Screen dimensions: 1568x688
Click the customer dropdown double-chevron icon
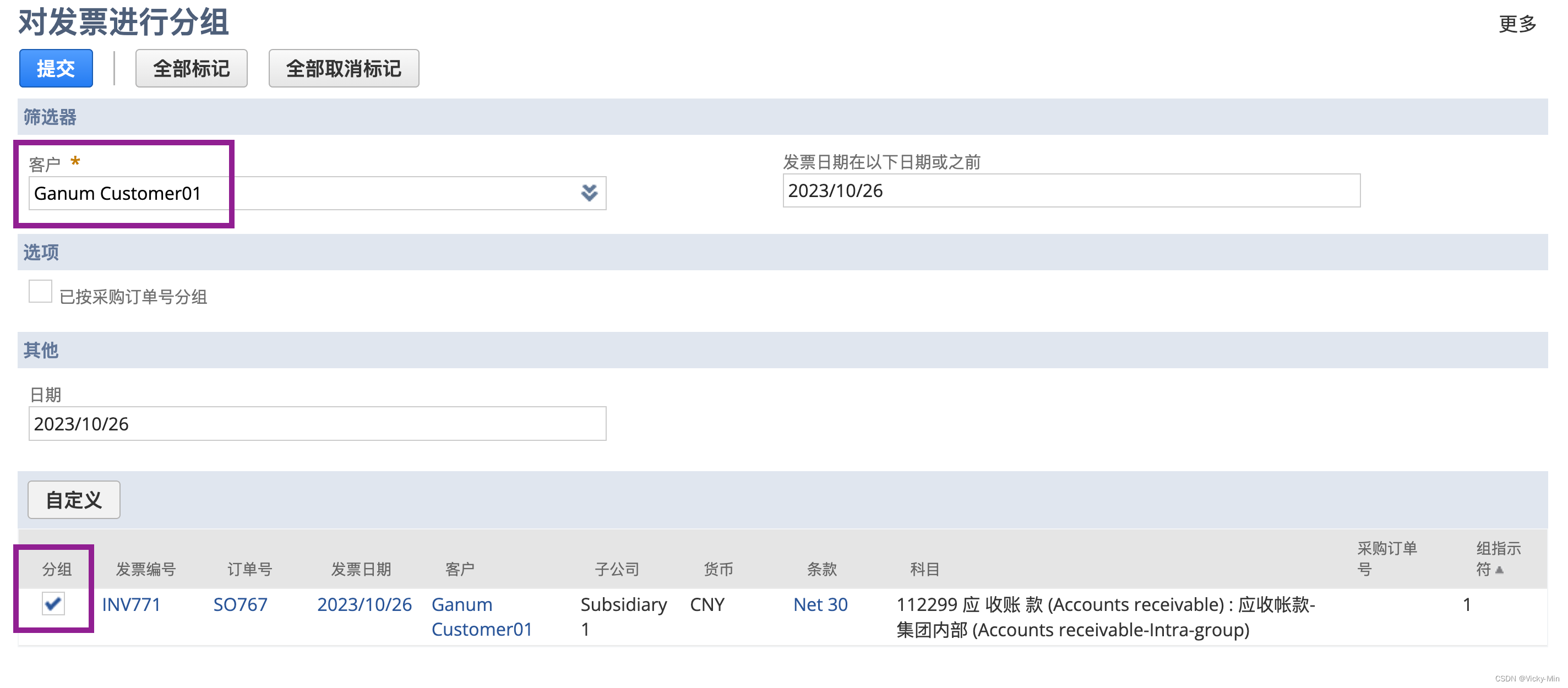click(589, 193)
